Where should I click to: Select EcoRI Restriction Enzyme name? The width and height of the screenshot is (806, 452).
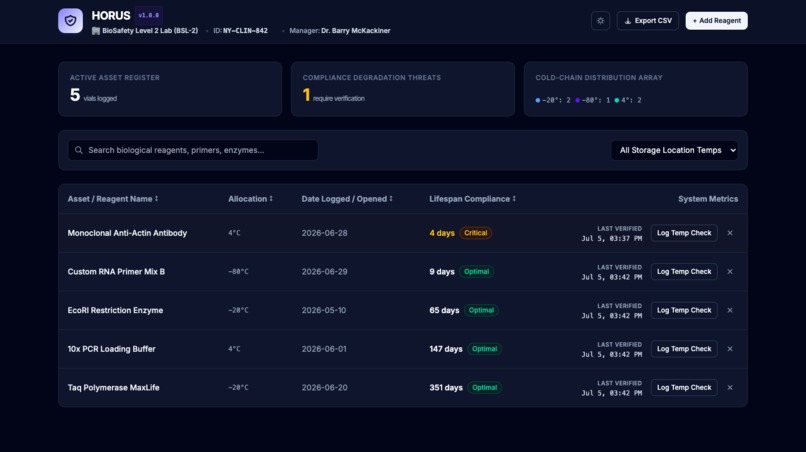click(x=115, y=310)
